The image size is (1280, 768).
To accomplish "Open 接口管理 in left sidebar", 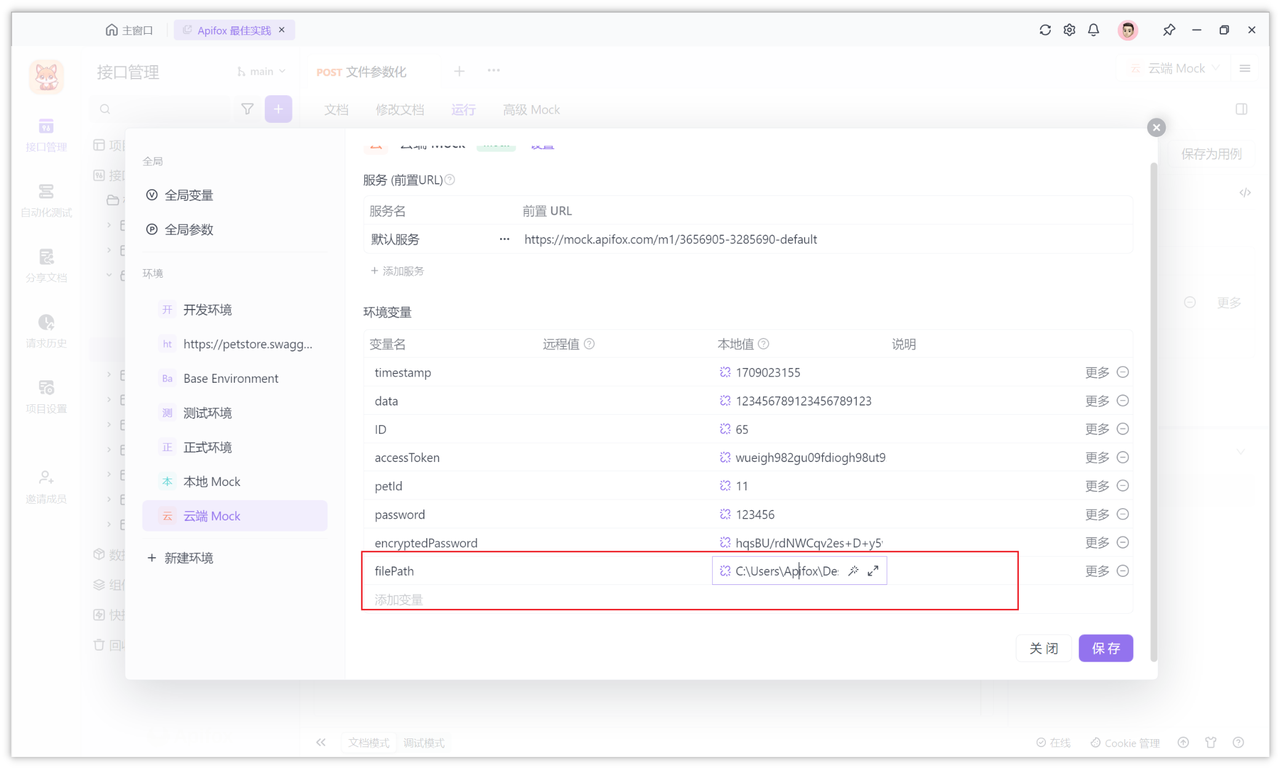I will click(46, 135).
